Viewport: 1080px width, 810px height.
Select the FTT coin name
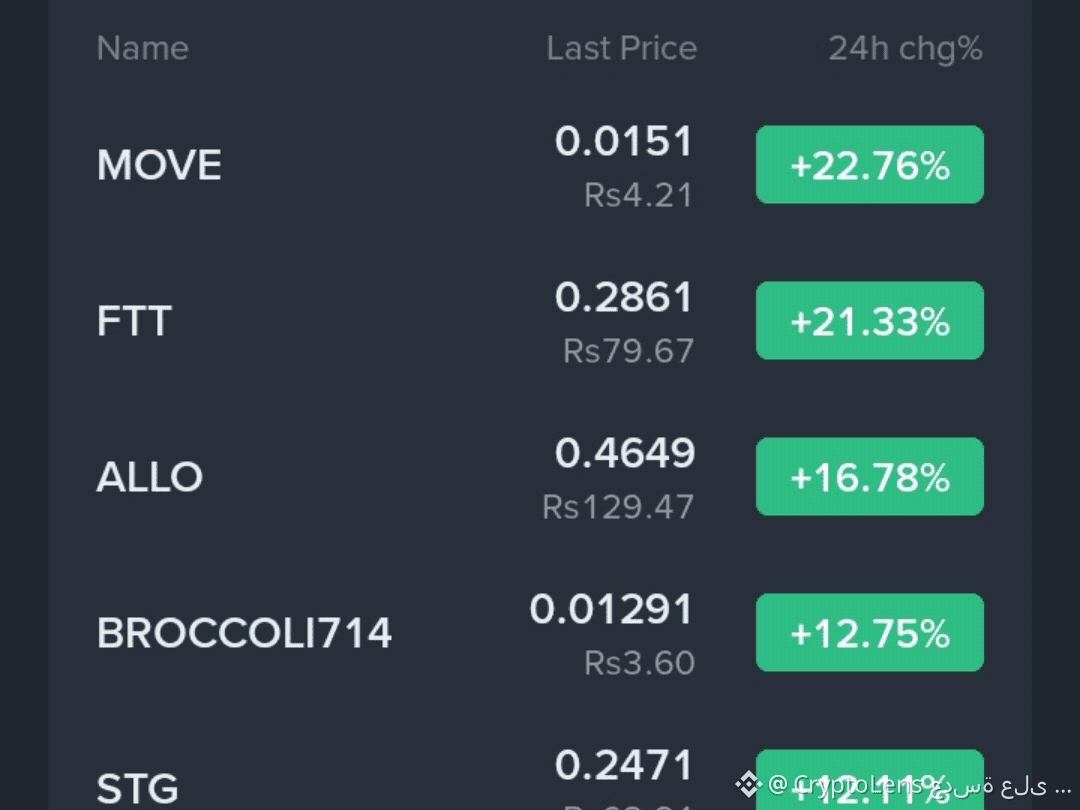(134, 321)
